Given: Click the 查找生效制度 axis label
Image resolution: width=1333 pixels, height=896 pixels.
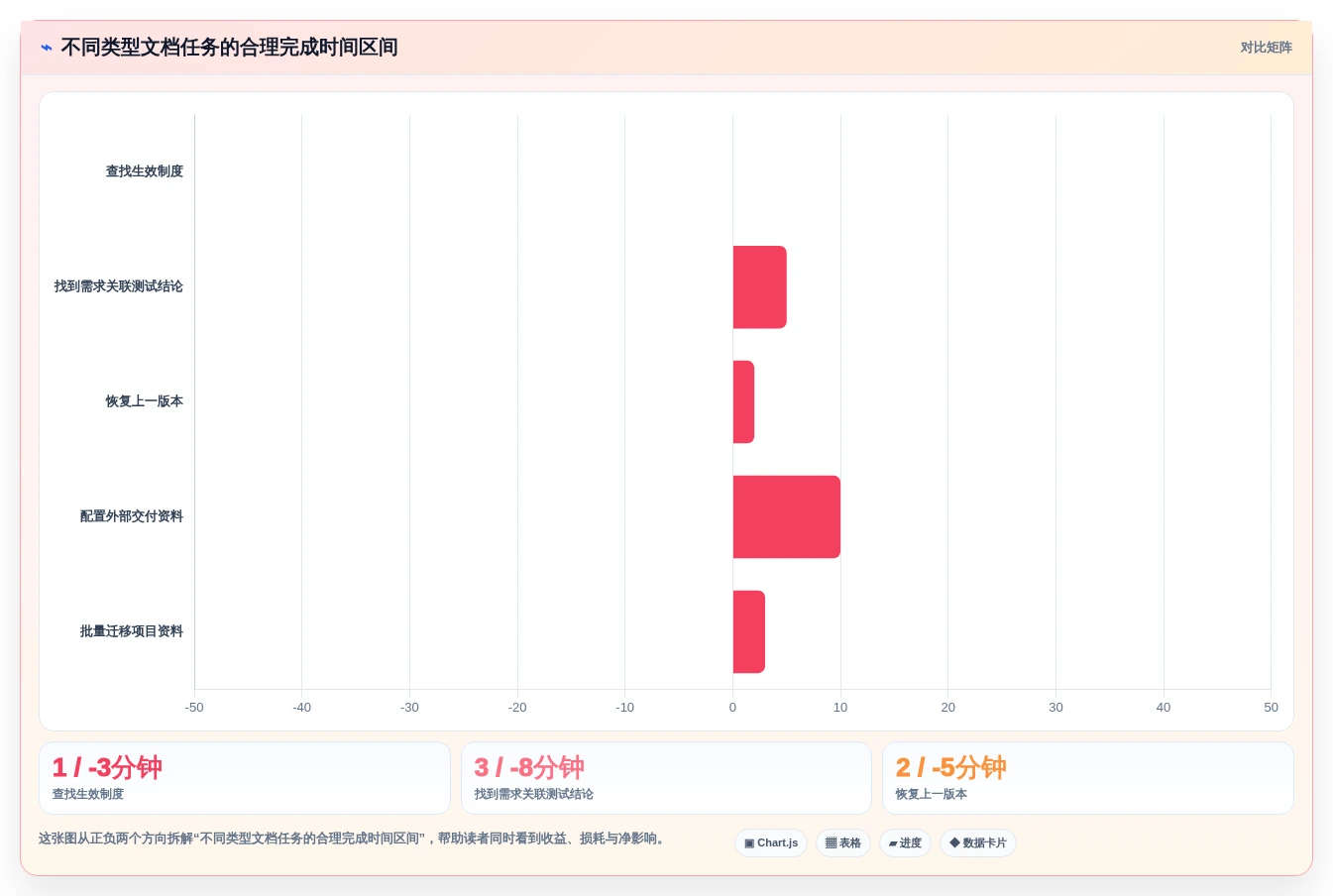Looking at the screenshot, I should click(145, 171).
